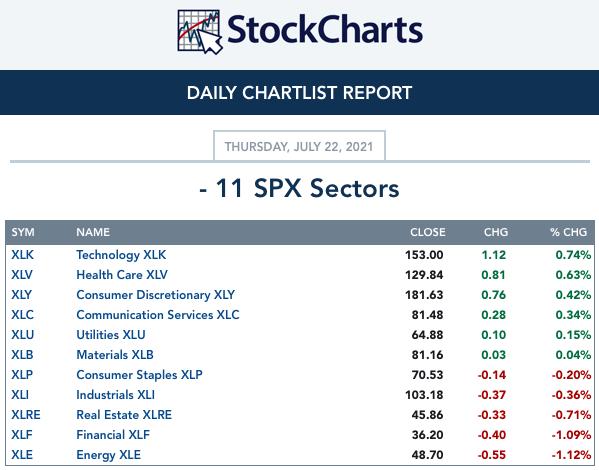Viewport: 599px width, 470px height.
Task: Open the XLK symbol link
Action: (x=23, y=255)
